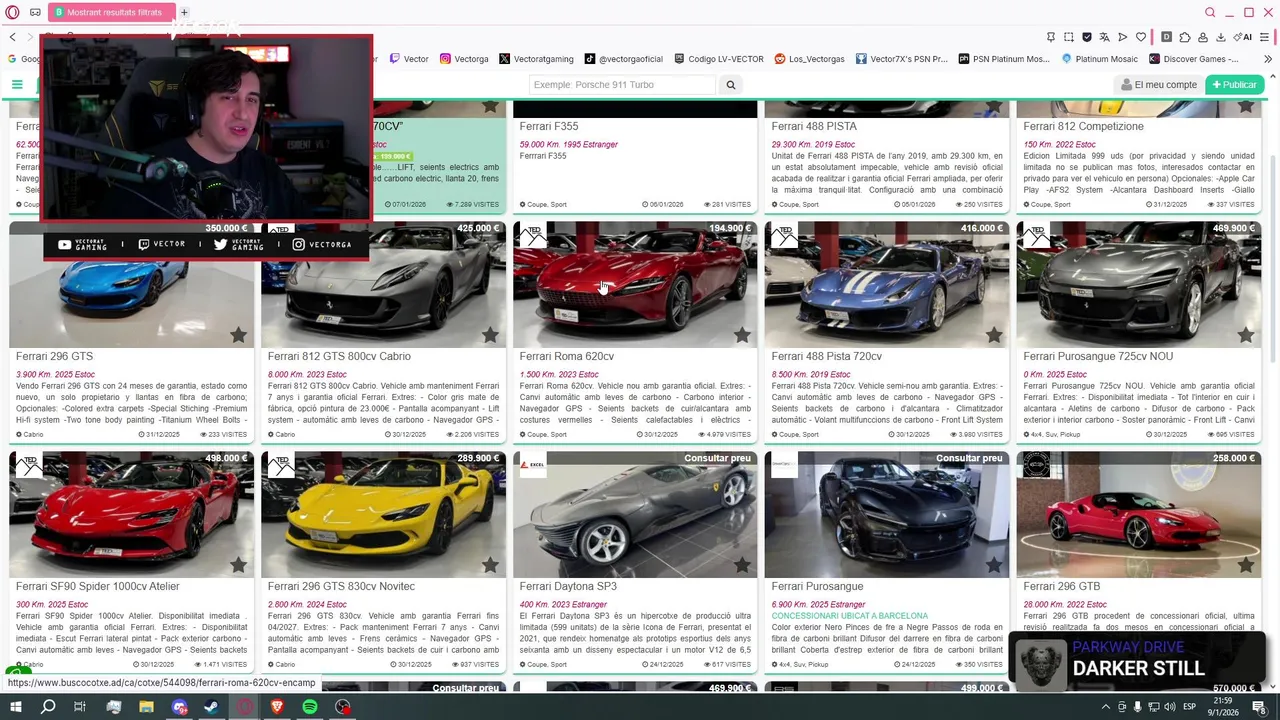Open browser easy setup menu icon
This screenshot has width=1280, height=720.
(1264, 37)
